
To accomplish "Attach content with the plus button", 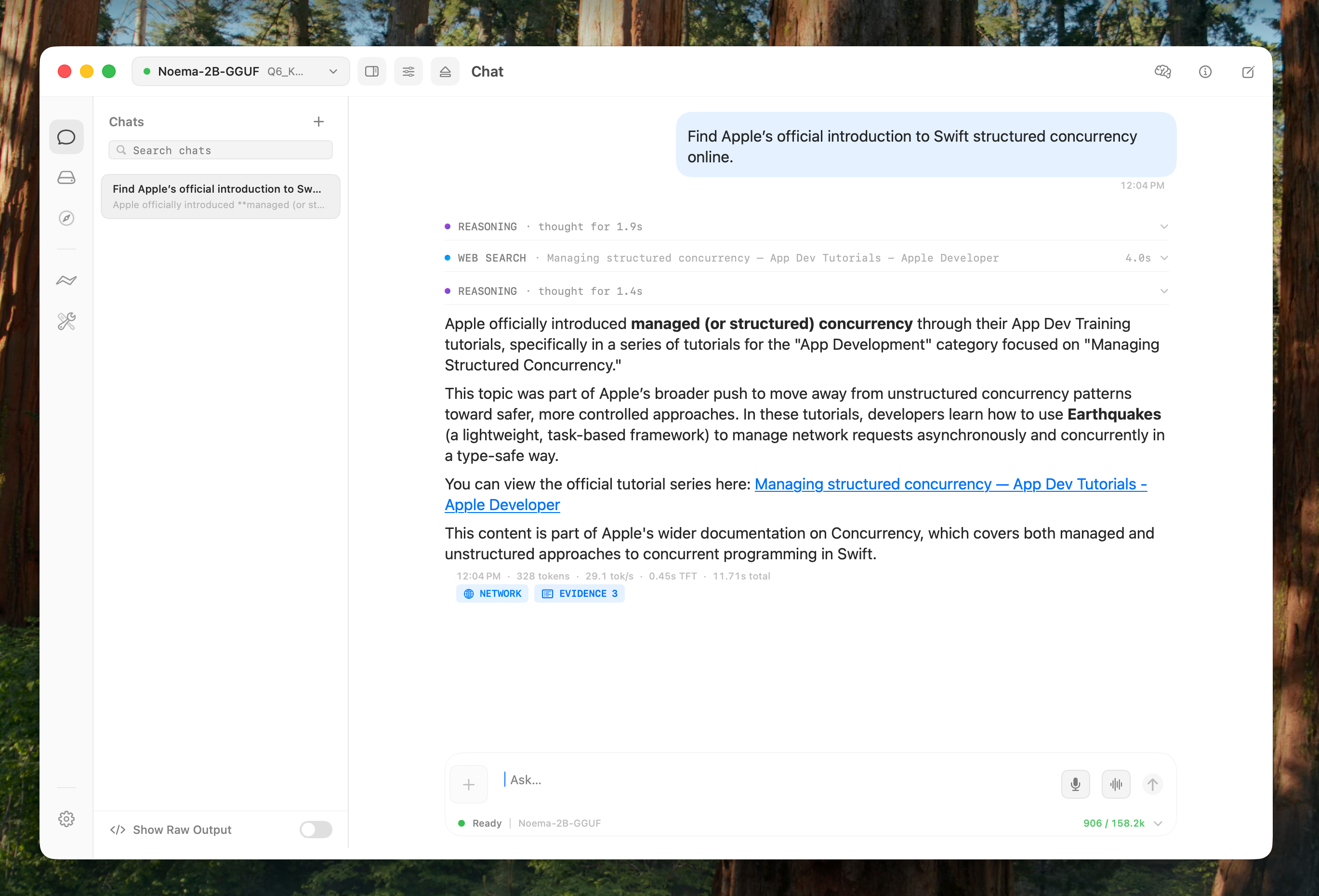I will 469,784.
